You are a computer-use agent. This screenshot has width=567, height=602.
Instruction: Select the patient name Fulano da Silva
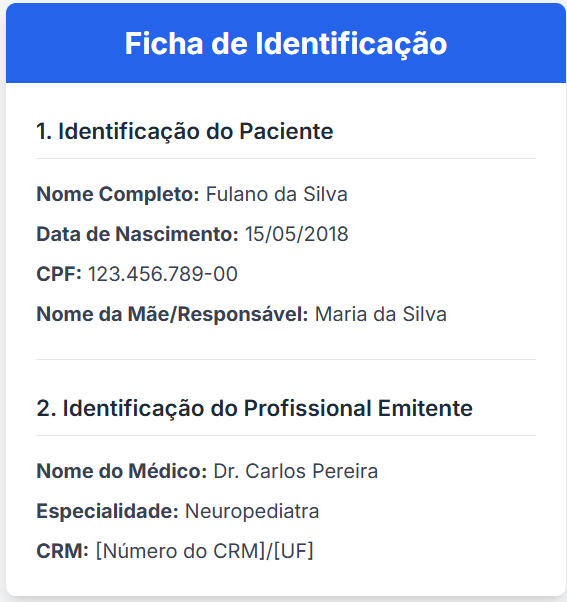coord(276,194)
